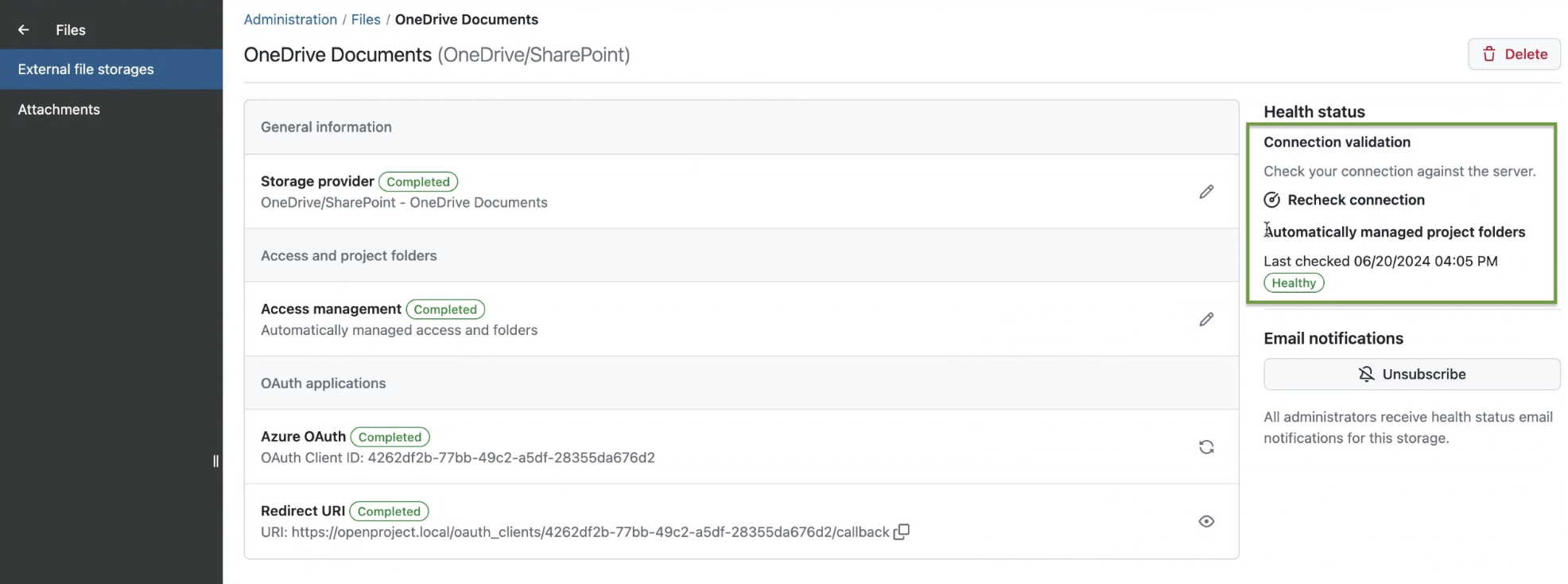Reveal the Redirect URI via eye icon
Image resolution: width=1568 pixels, height=584 pixels.
coord(1206,521)
